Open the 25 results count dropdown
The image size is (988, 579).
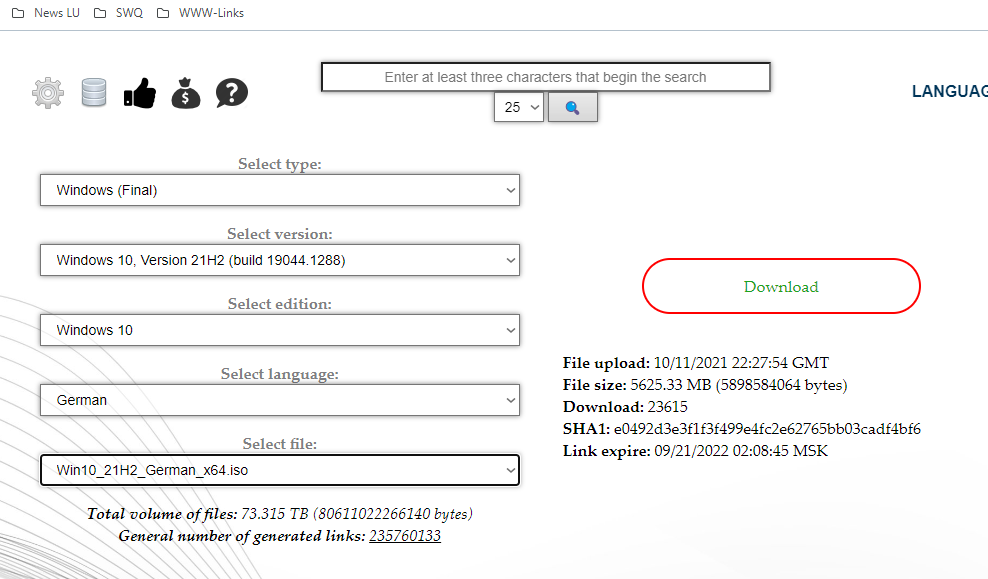click(x=519, y=108)
